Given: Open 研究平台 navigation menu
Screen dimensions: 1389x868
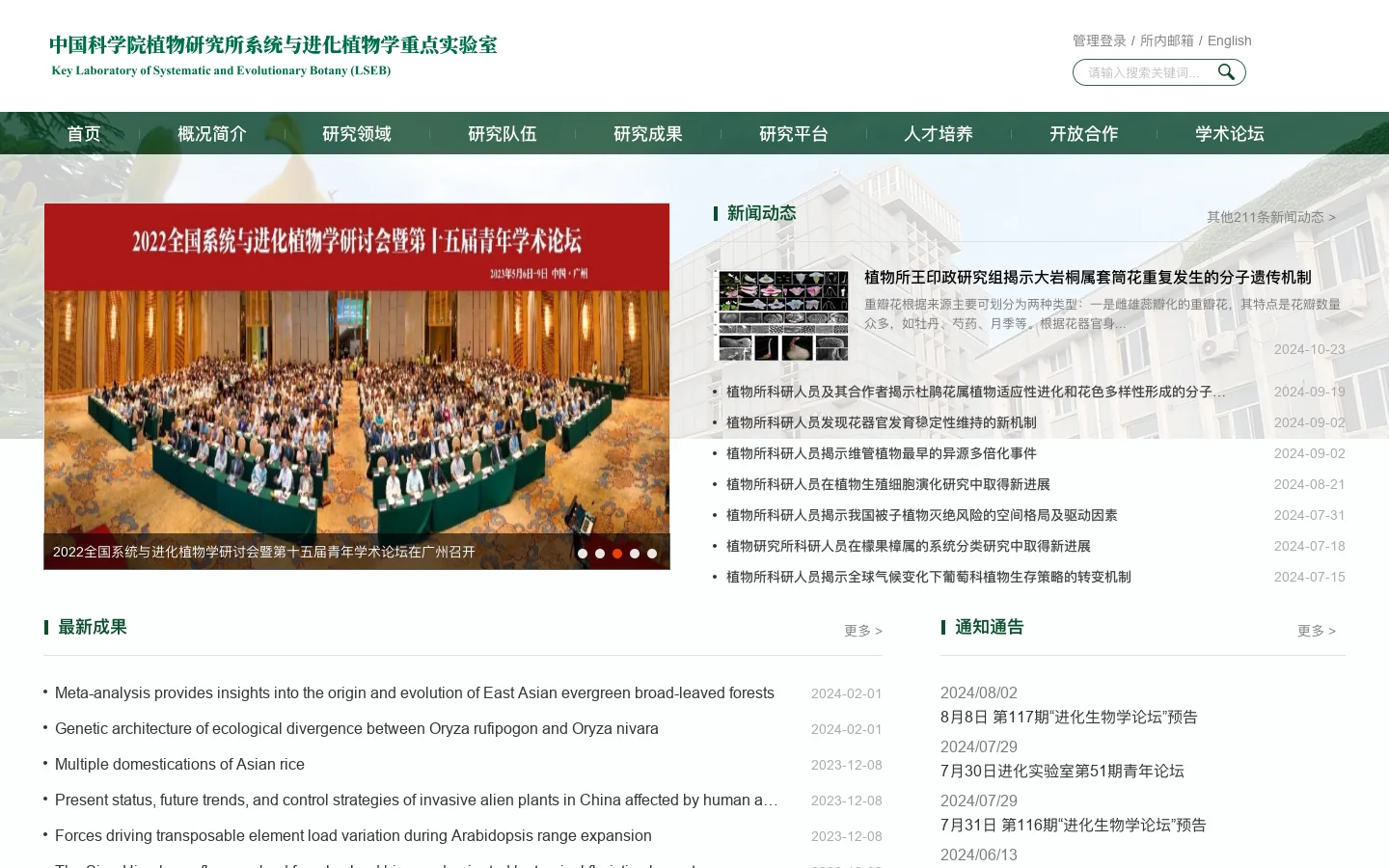Looking at the screenshot, I should pos(794,134).
